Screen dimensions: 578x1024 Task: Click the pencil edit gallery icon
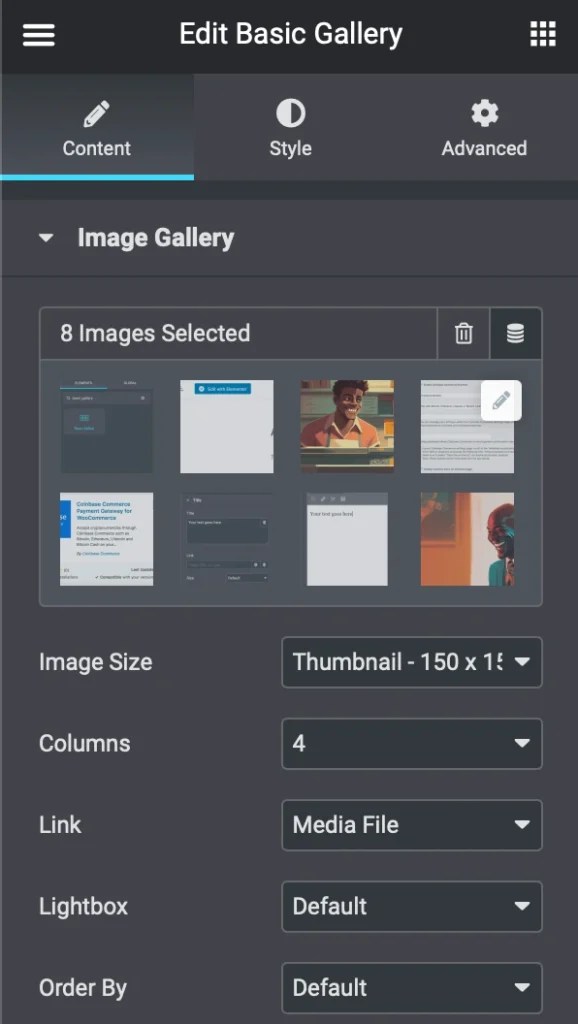[x=501, y=401]
